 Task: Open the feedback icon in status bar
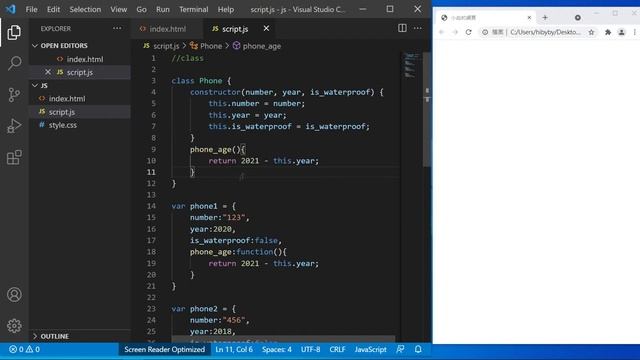point(400,349)
